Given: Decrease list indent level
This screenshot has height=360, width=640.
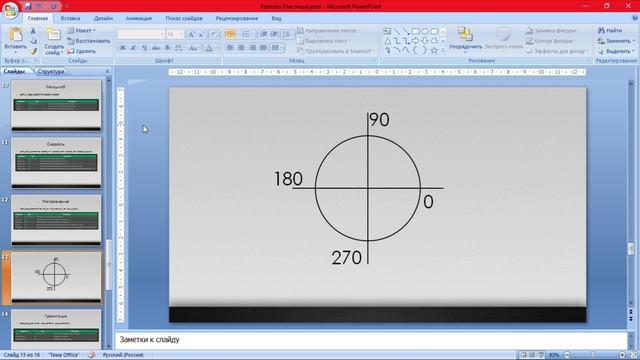Looking at the screenshot, I should (264, 34).
